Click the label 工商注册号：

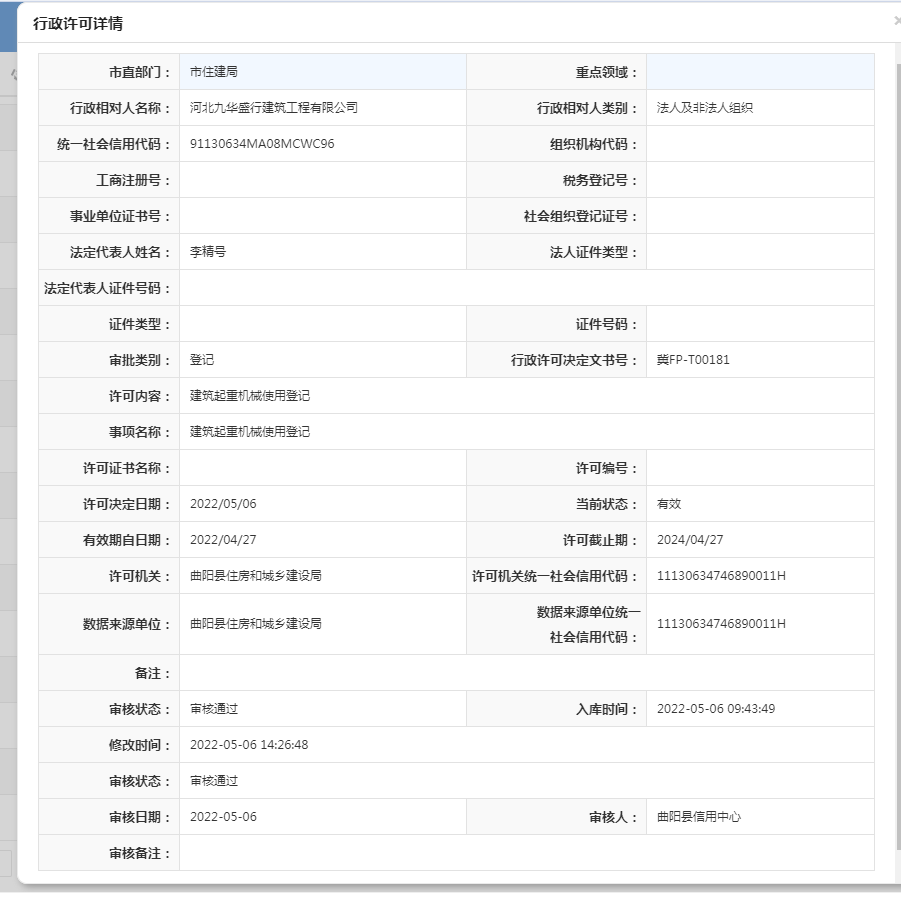pos(133,180)
